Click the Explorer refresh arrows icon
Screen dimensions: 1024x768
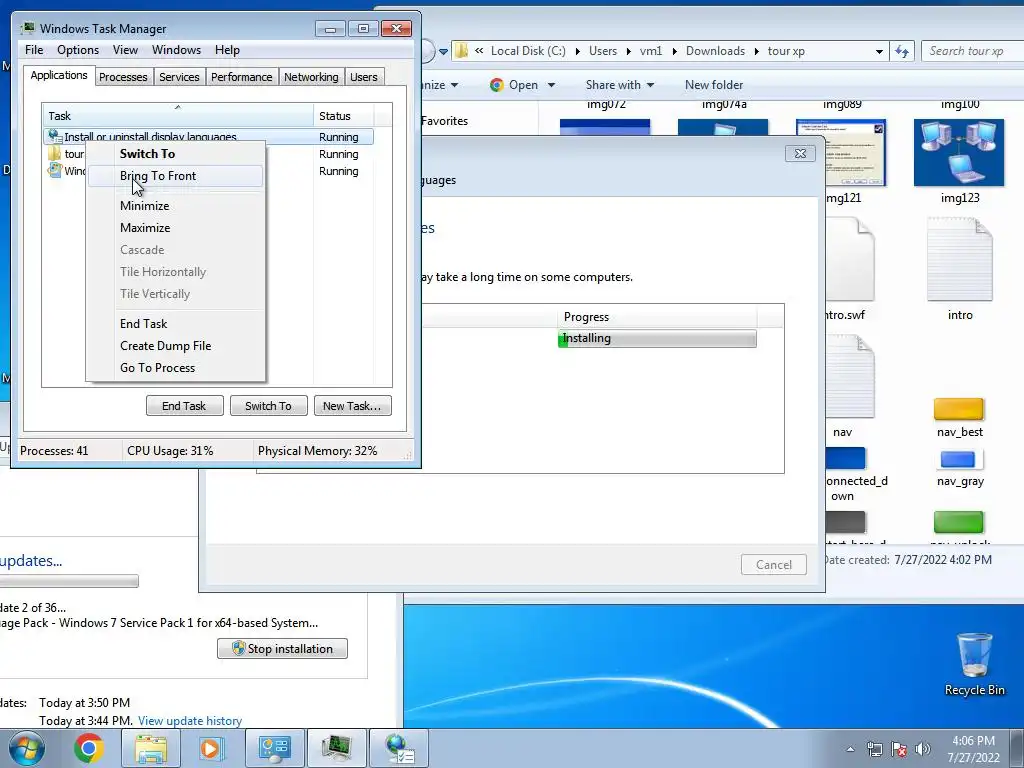(x=902, y=51)
